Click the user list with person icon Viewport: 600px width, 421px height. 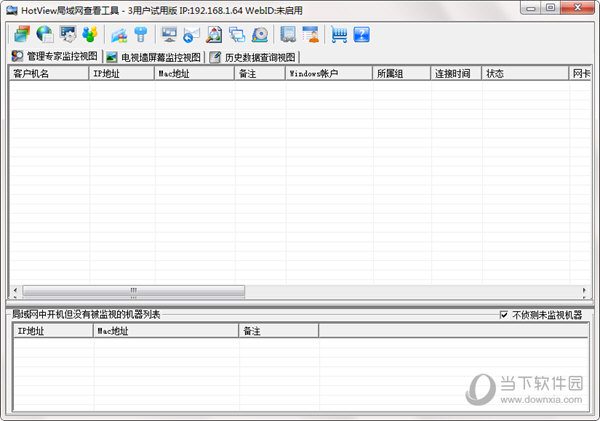click(x=311, y=34)
